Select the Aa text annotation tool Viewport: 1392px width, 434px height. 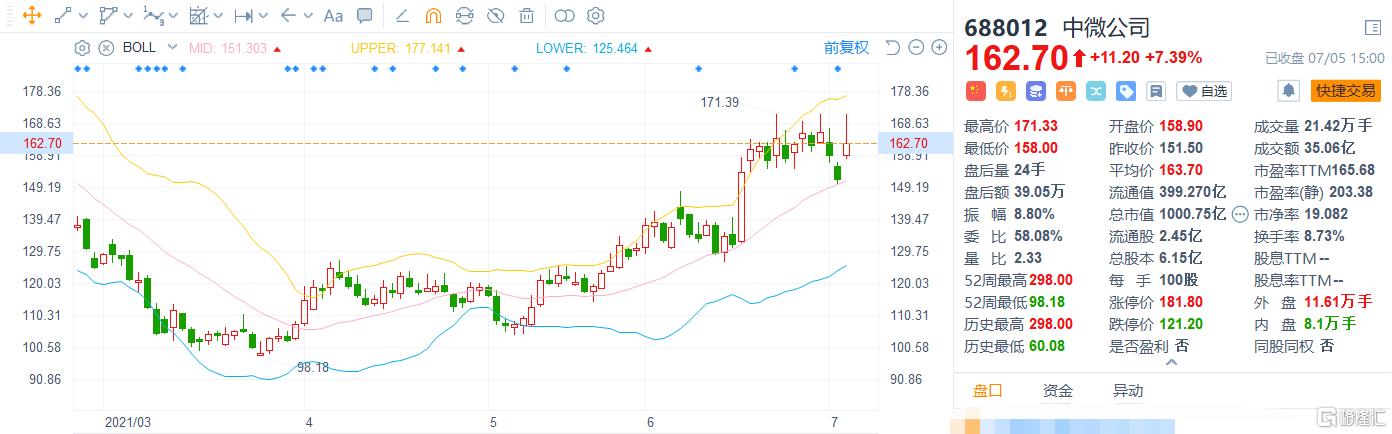(x=333, y=15)
